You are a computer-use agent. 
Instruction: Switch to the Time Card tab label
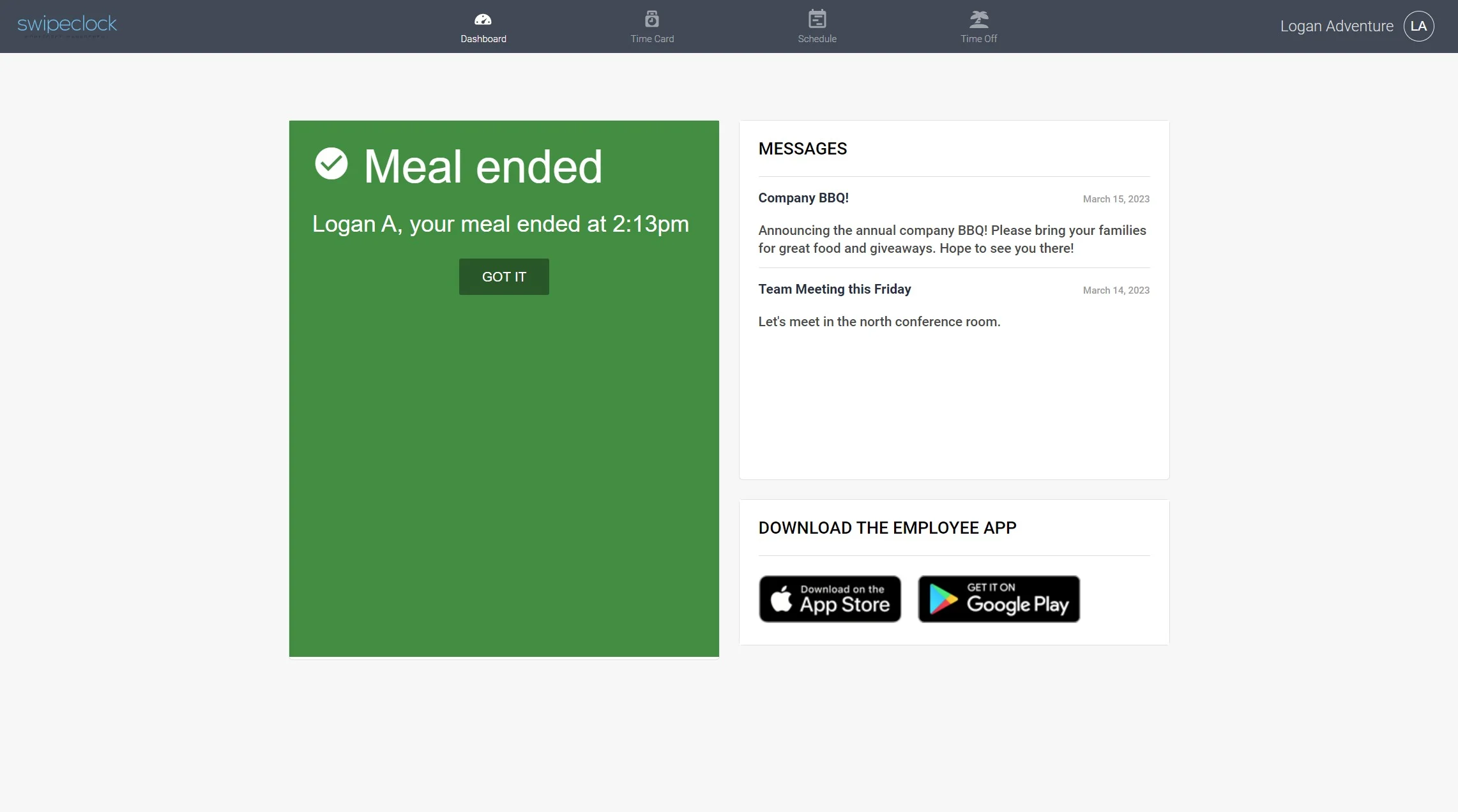pyautogui.click(x=652, y=39)
